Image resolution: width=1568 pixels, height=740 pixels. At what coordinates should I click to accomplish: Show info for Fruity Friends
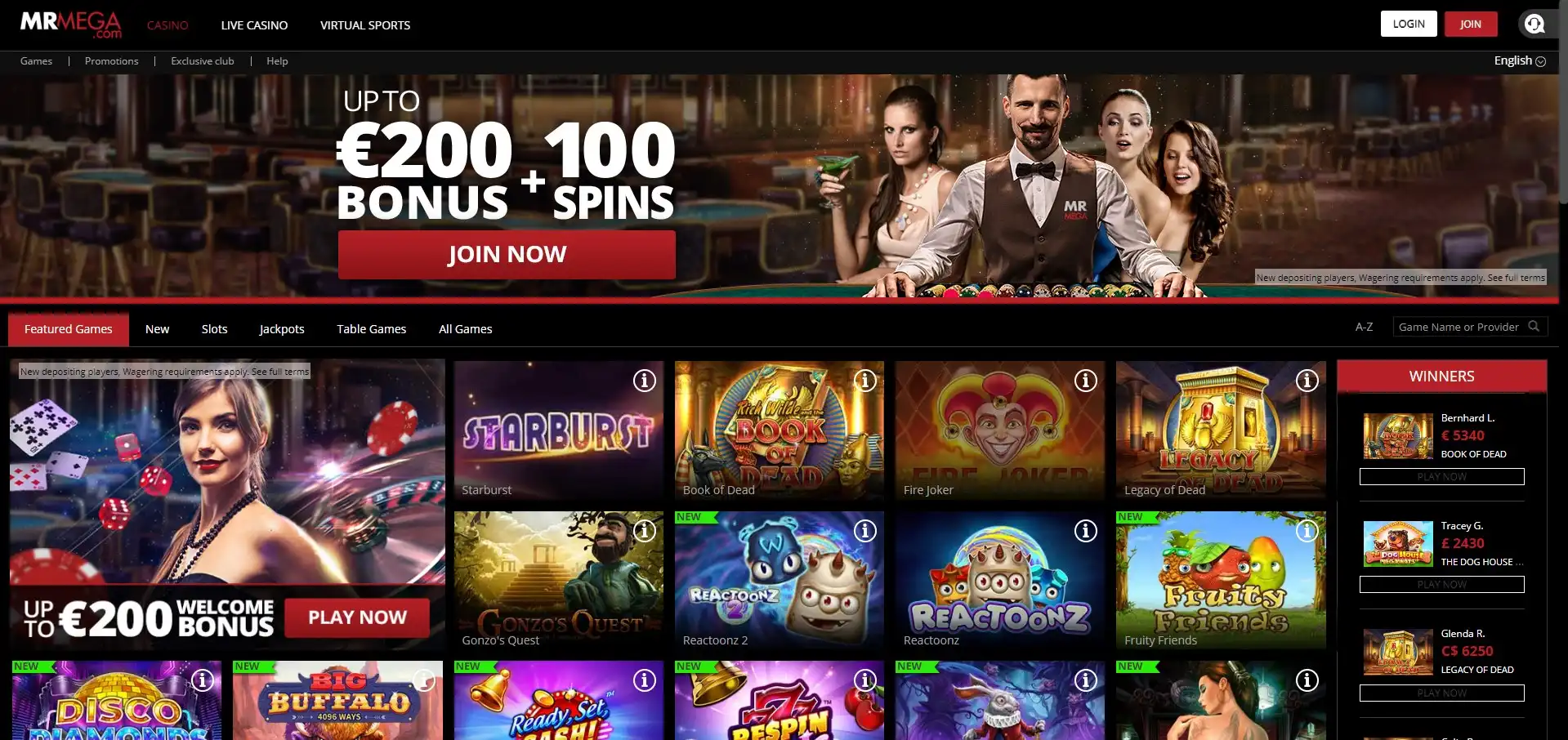pos(1307,531)
